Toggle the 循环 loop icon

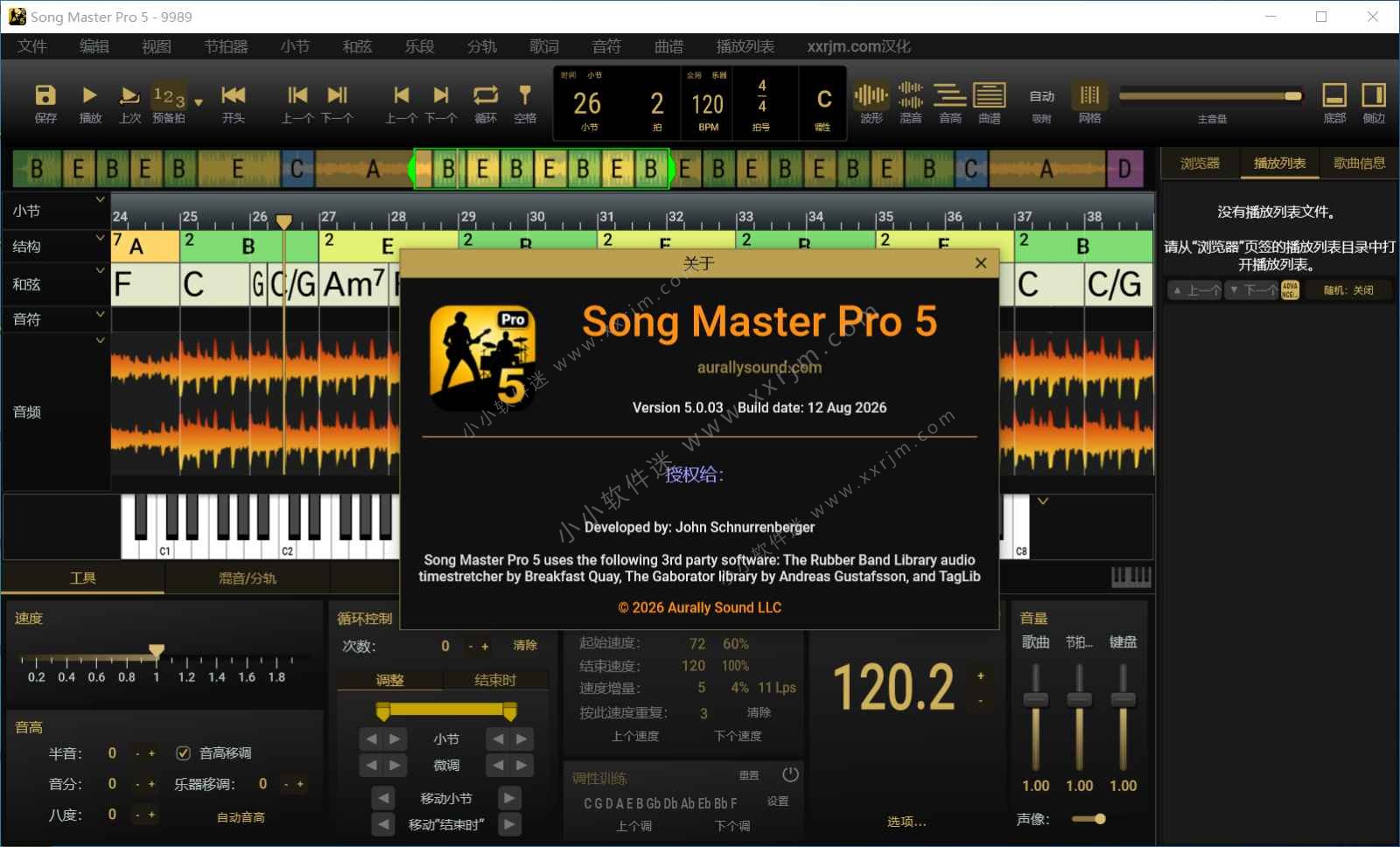pyautogui.click(x=486, y=94)
